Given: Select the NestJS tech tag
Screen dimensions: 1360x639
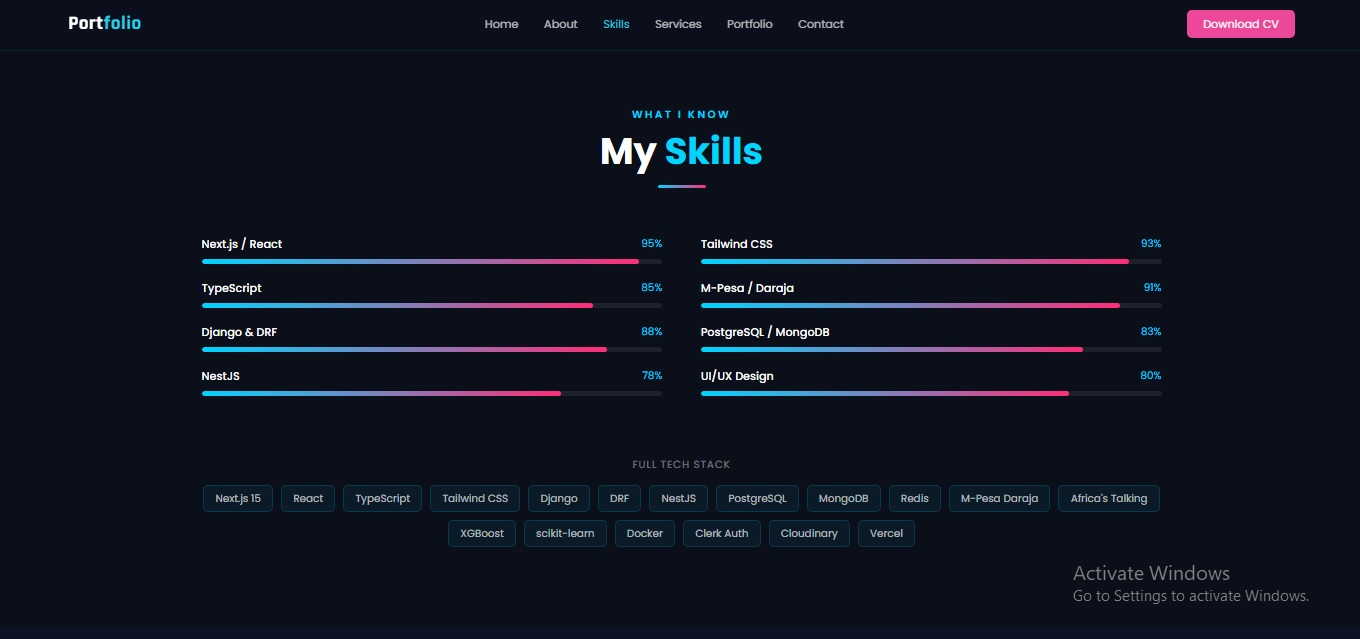Looking at the screenshot, I should pos(679,498).
